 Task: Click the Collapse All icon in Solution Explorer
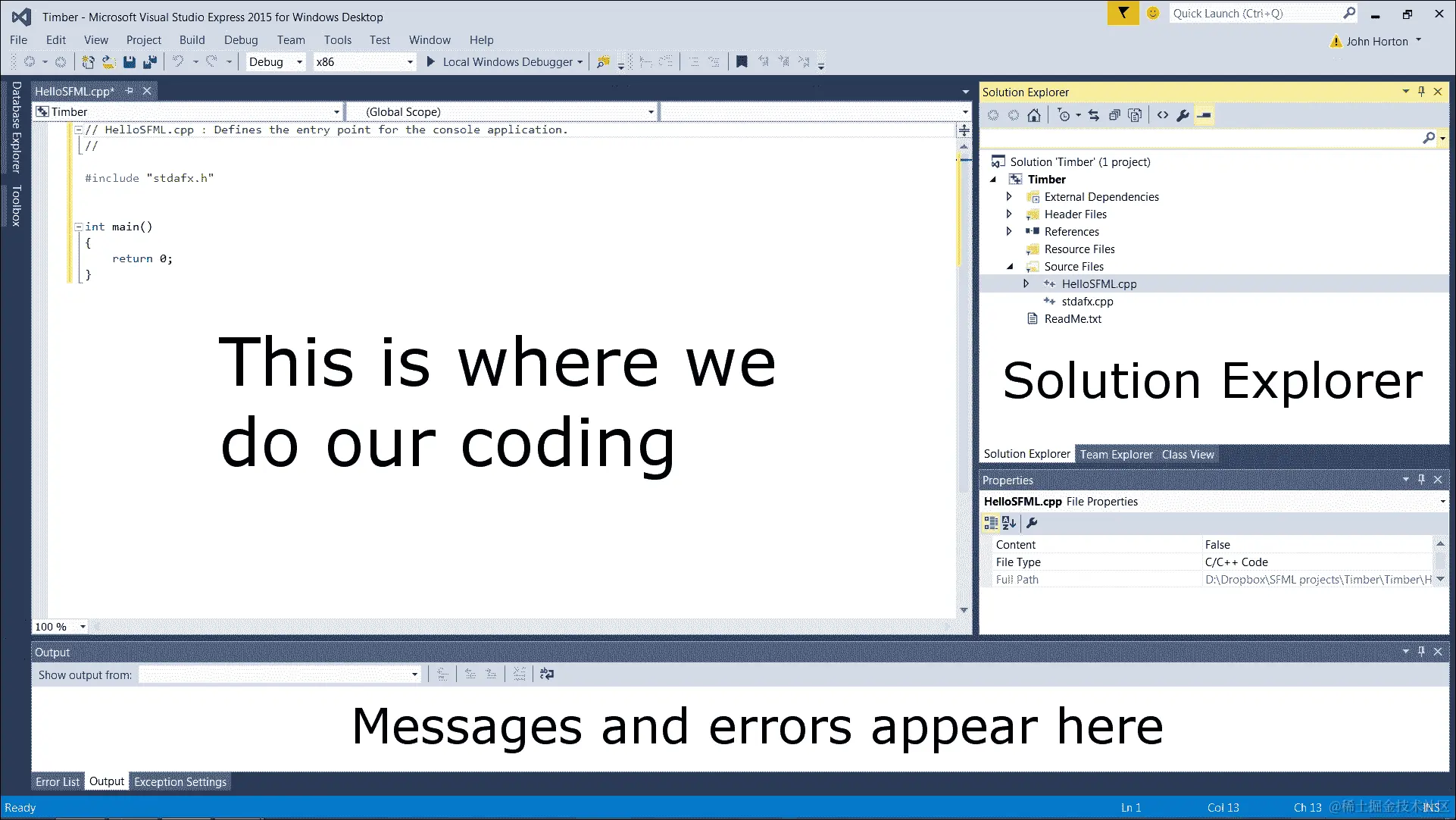pyautogui.click(x=1114, y=115)
